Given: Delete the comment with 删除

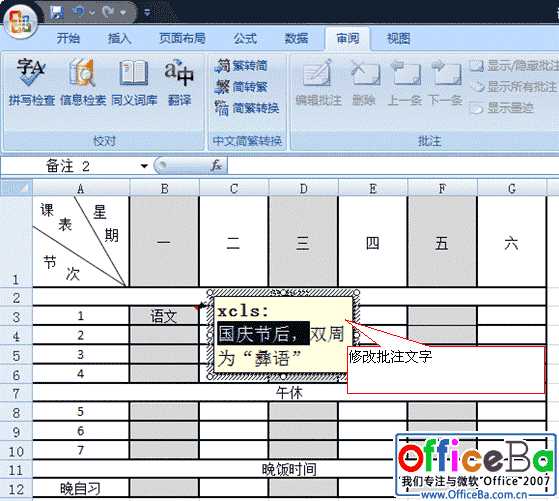Looking at the screenshot, I should pyautogui.click(x=364, y=83).
